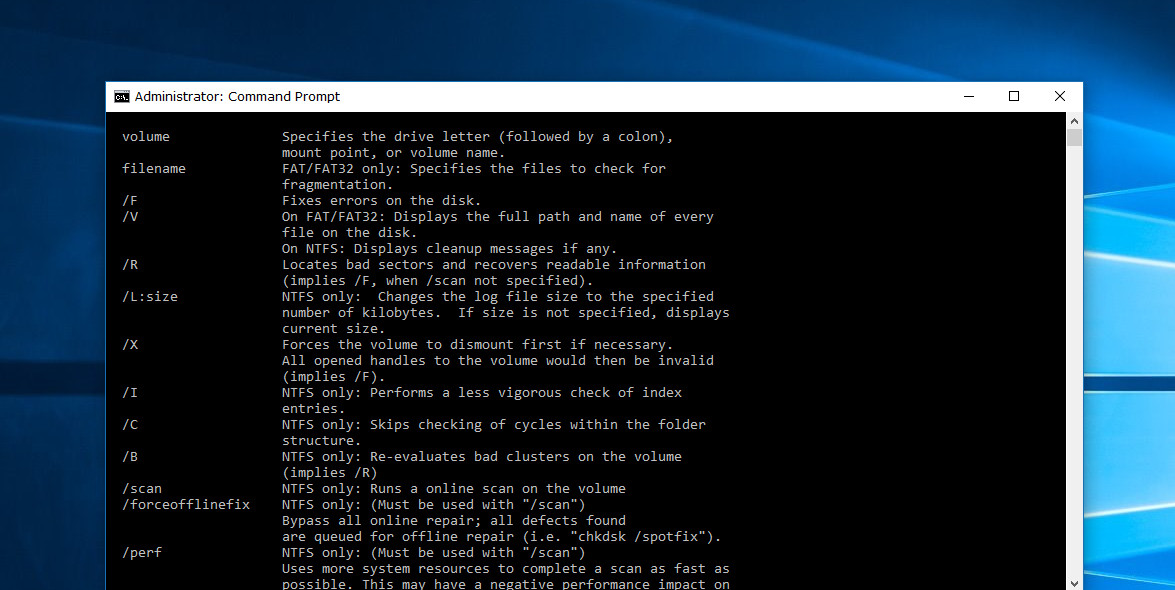Maximize the Command Prompt window
This screenshot has height=590, width=1175.
pyautogui.click(x=1014, y=97)
